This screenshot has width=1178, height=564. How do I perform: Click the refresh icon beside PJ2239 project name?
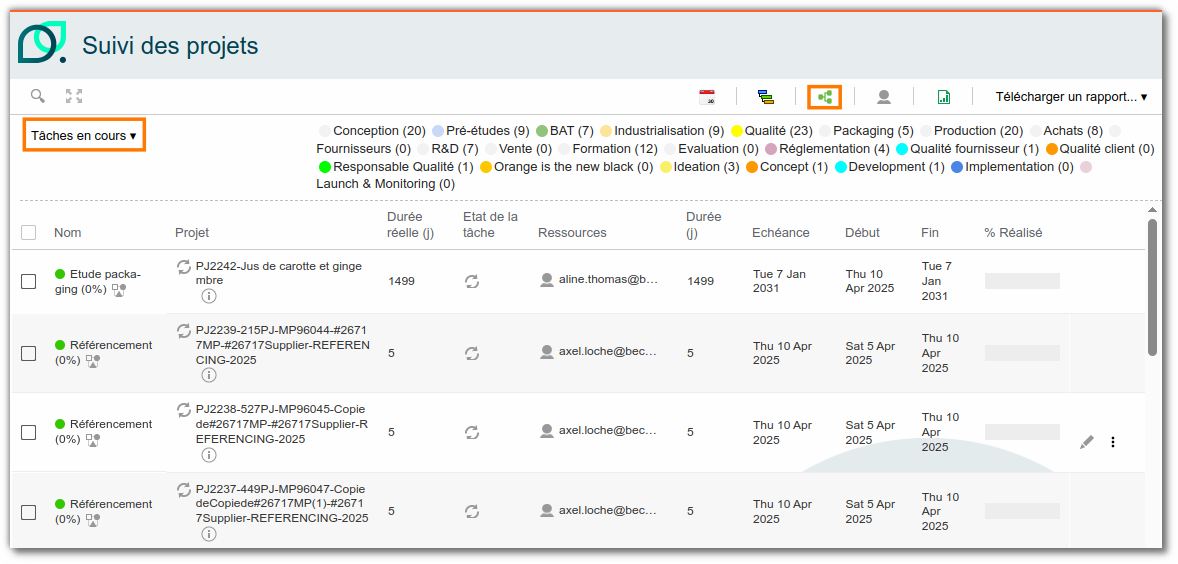pyautogui.click(x=184, y=330)
